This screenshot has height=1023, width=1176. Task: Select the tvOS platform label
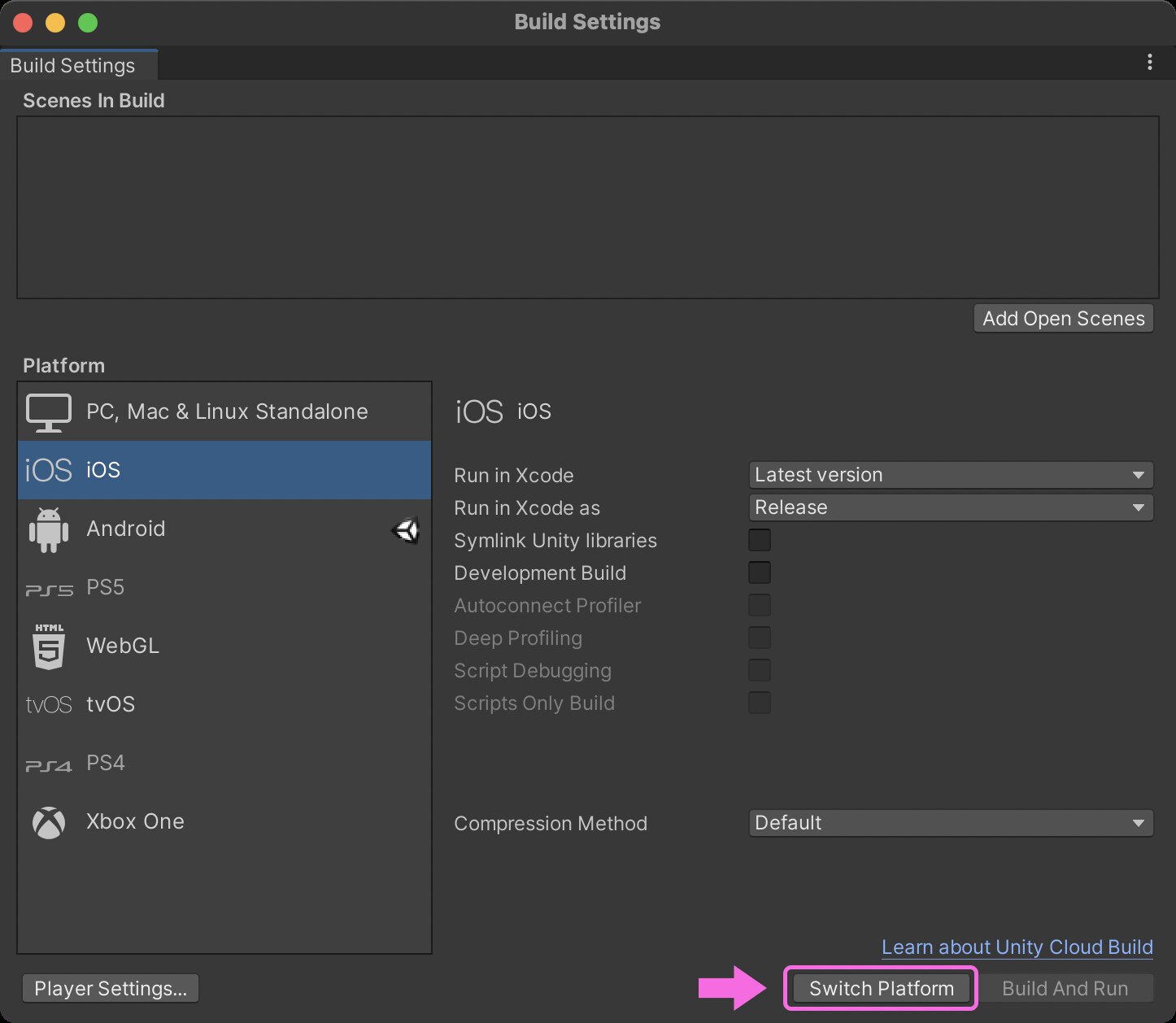111,704
